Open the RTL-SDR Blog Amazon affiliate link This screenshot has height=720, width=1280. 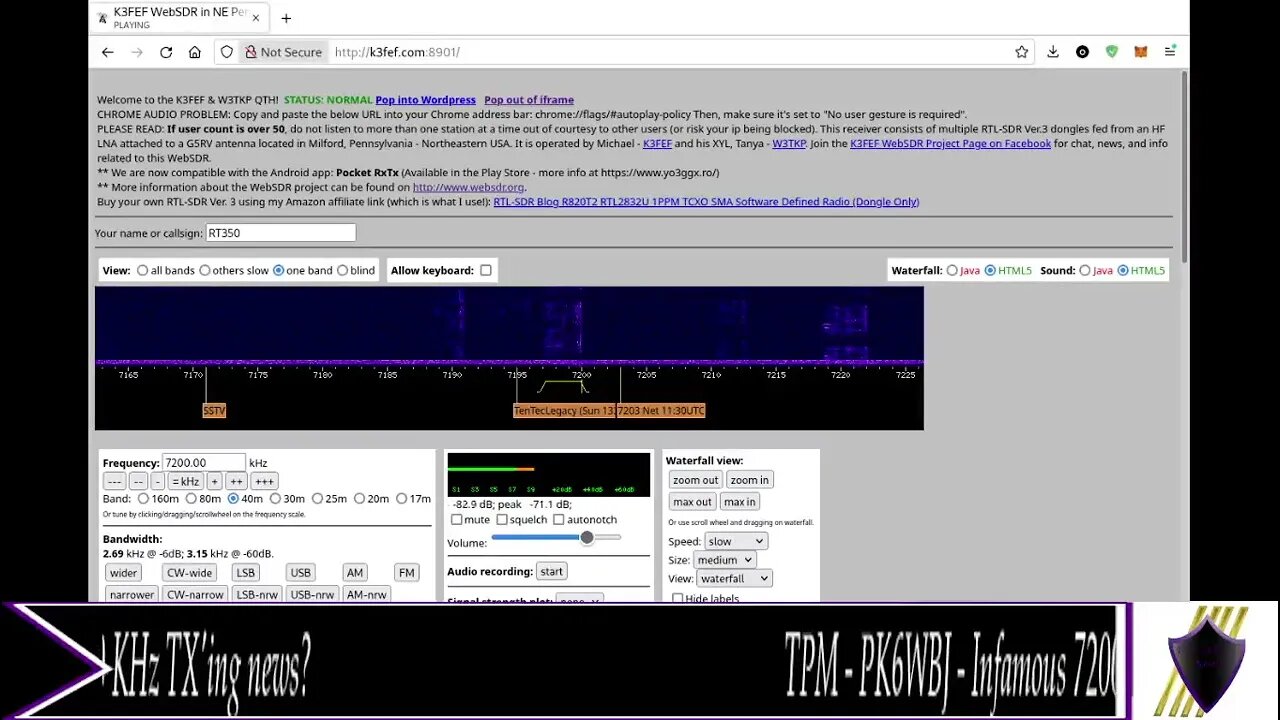point(706,202)
